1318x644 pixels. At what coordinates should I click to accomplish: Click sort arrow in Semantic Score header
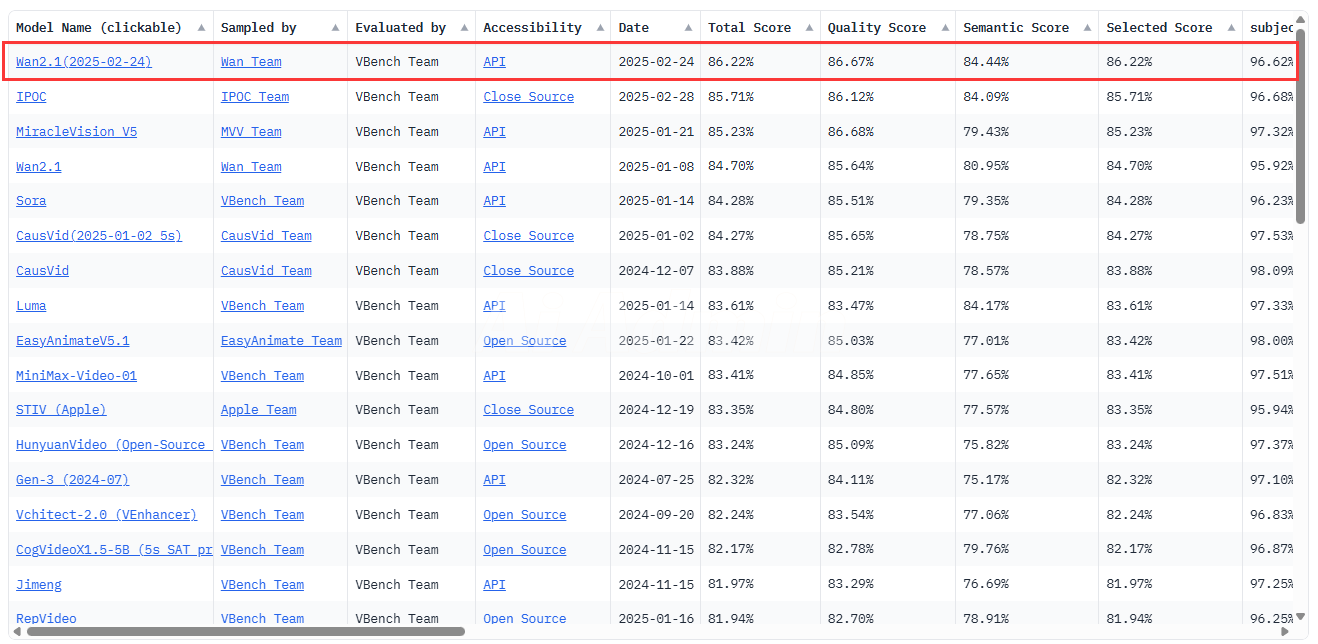point(1086,28)
